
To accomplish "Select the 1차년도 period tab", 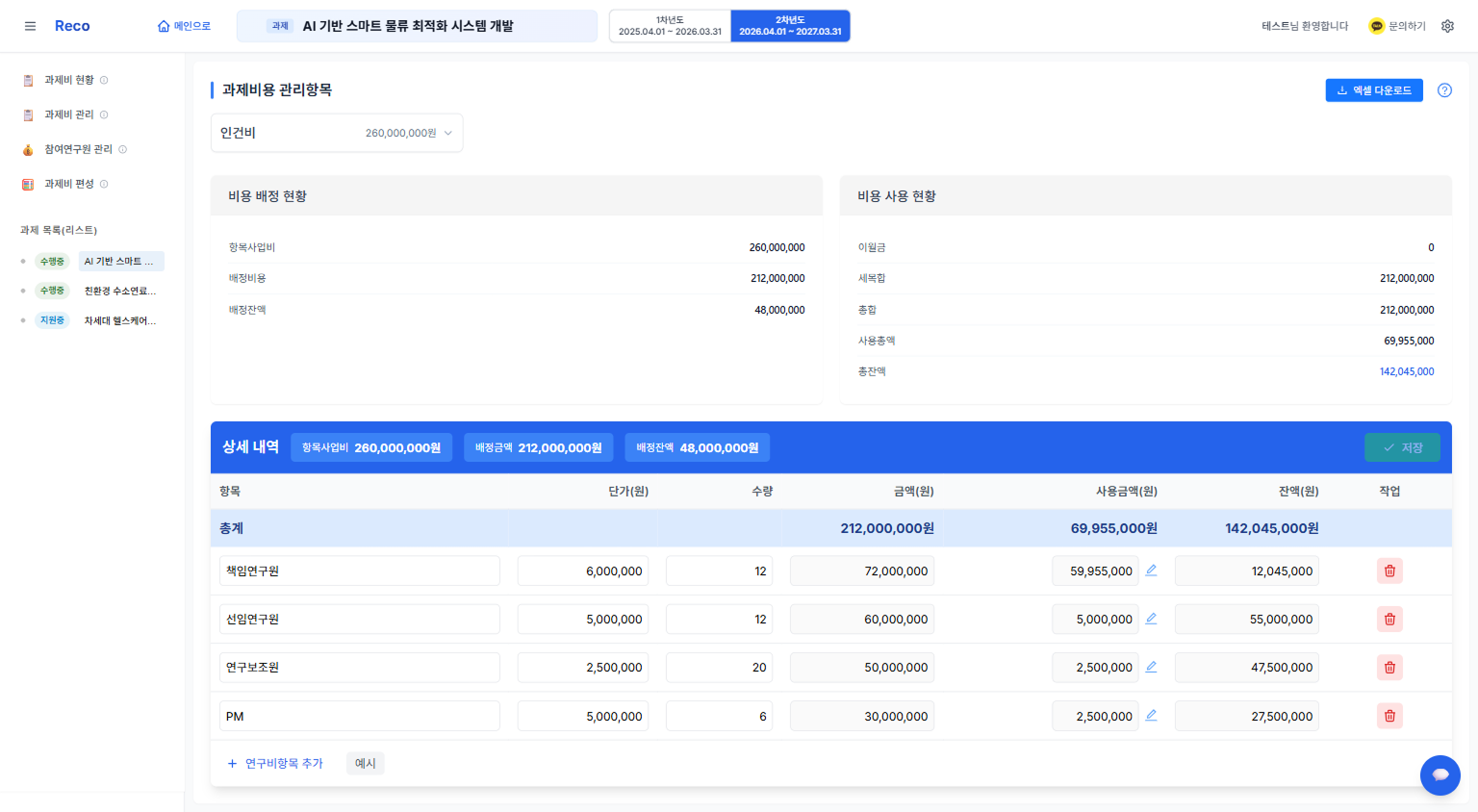I will click(670, 26).
